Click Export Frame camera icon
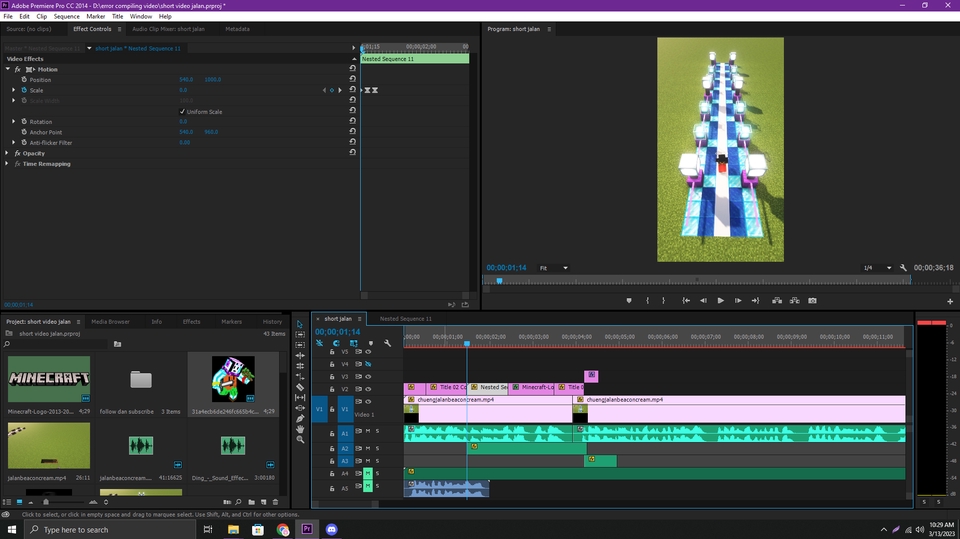This screenshot has width=960, height=539. 812,301
